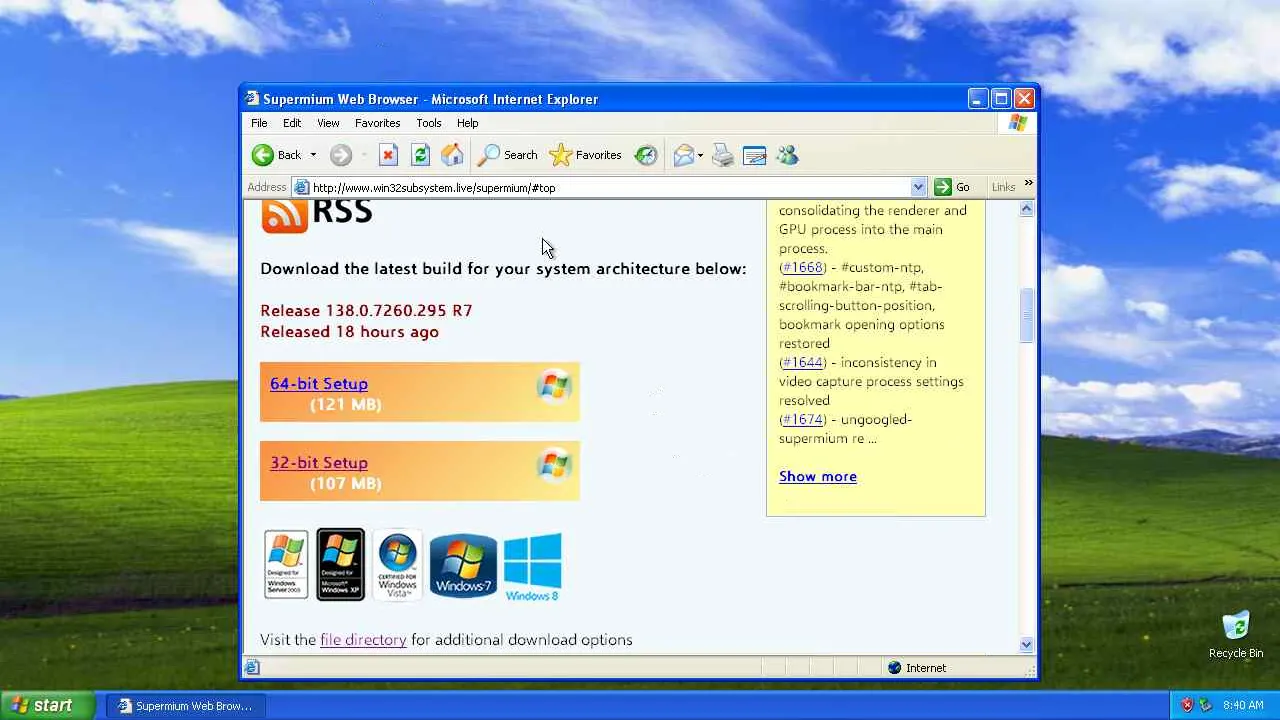Click the status bar page icon

(x=252, y=668)
